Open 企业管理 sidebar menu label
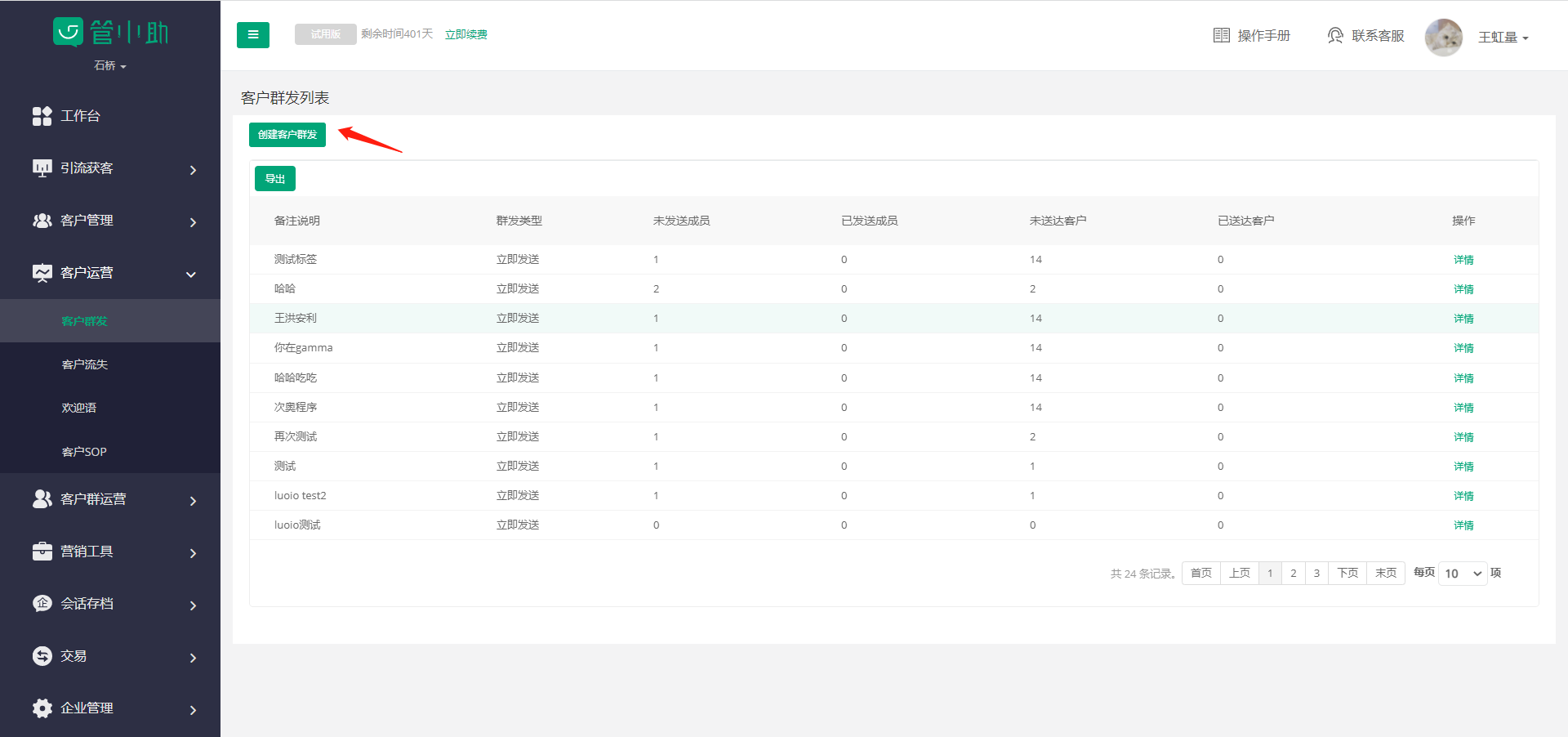 pos(87,708)
